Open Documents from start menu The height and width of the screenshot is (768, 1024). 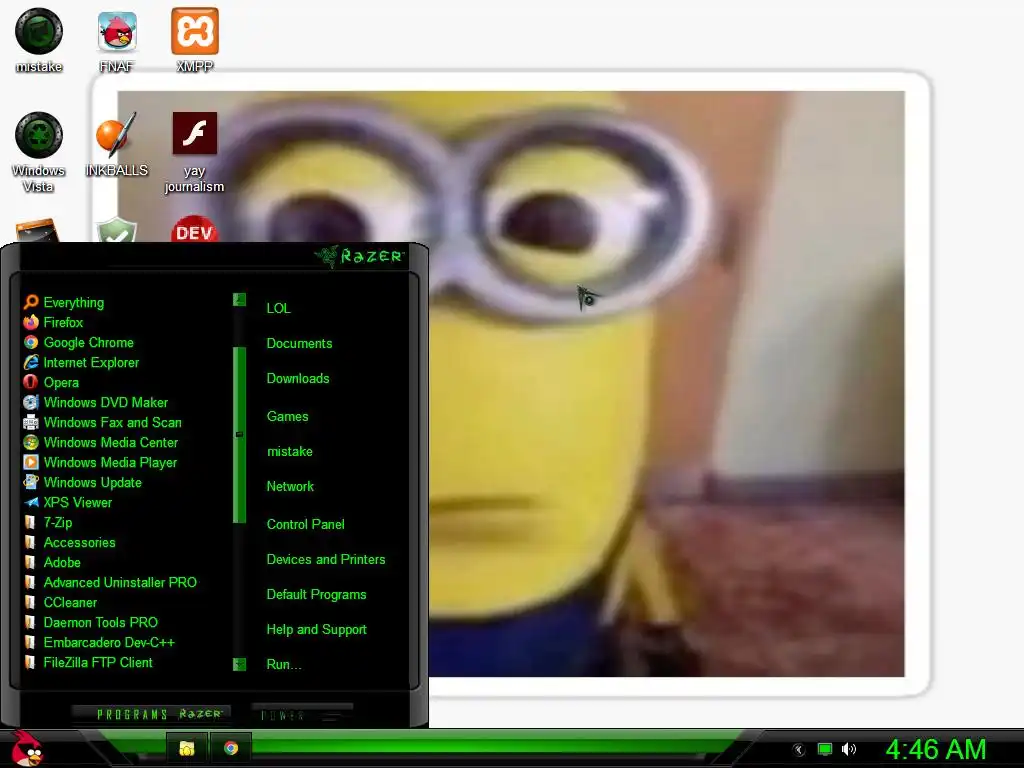tap(299, 344)
